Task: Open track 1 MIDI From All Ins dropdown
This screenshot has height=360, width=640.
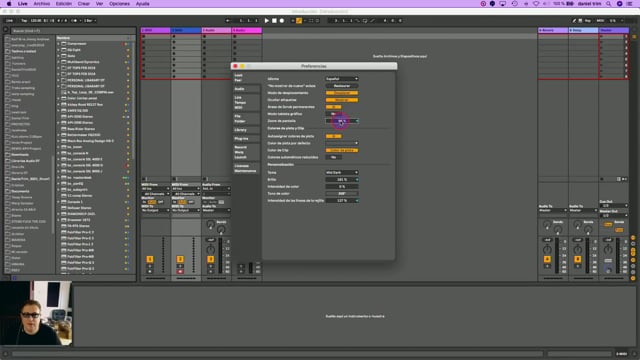Action: [x=156, y=189]
